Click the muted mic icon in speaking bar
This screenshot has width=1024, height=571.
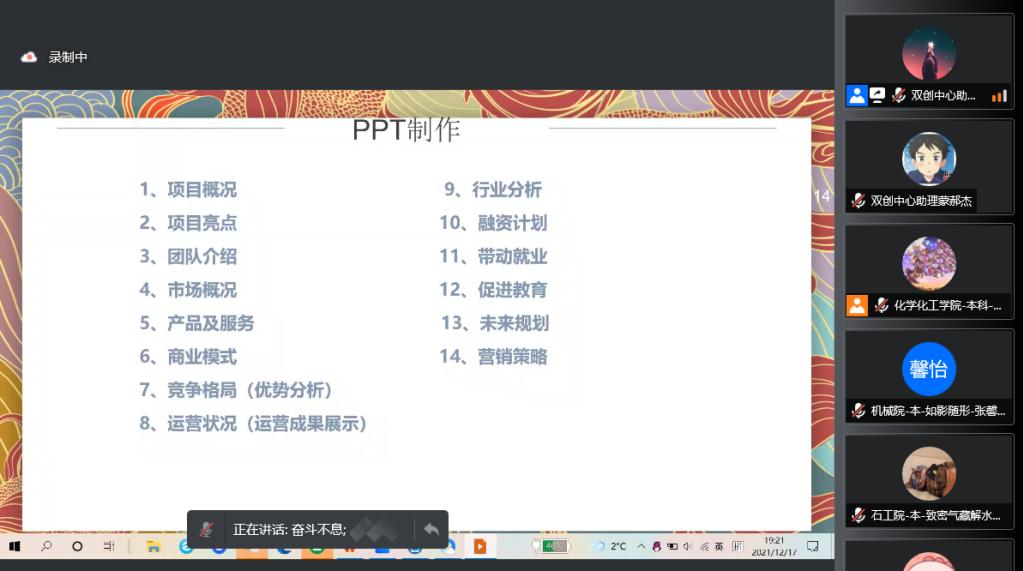[x=207, y=529]
